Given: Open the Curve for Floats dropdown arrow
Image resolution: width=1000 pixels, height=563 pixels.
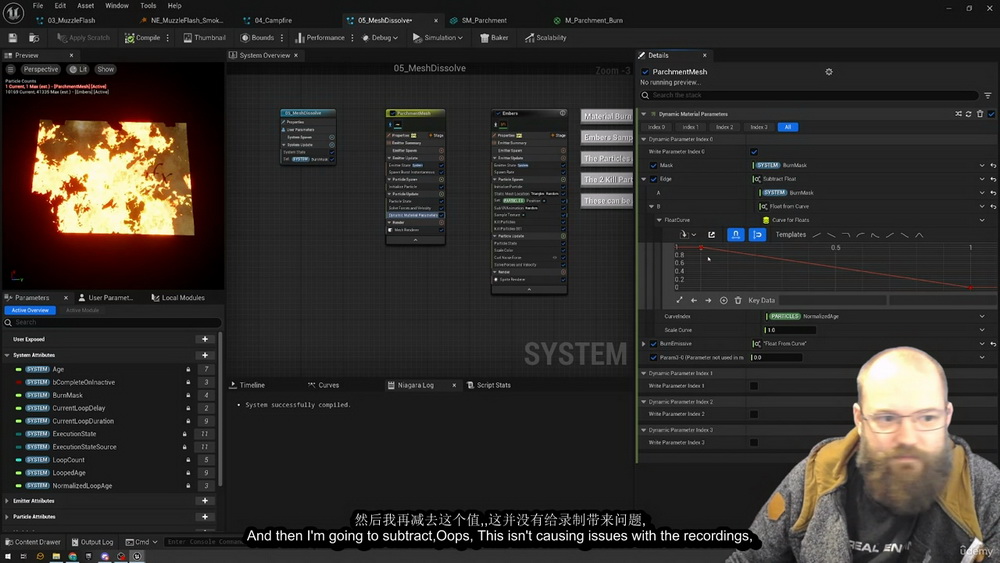Looking at the screenshot, I should [x=982, y=220].
